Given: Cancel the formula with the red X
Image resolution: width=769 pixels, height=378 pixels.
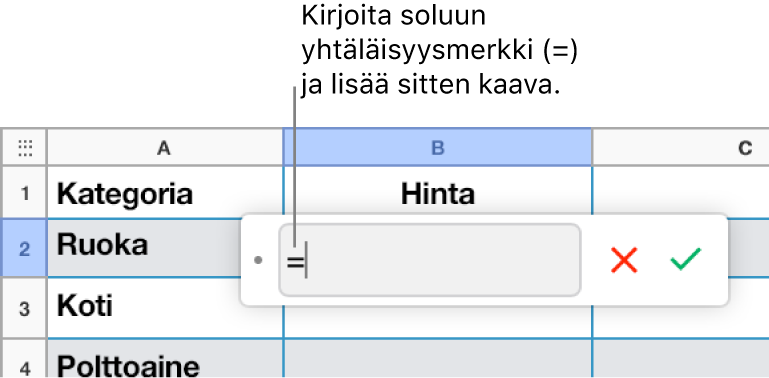Looking at the screenshot, I should pyautogui.click(x=624, y=260).
